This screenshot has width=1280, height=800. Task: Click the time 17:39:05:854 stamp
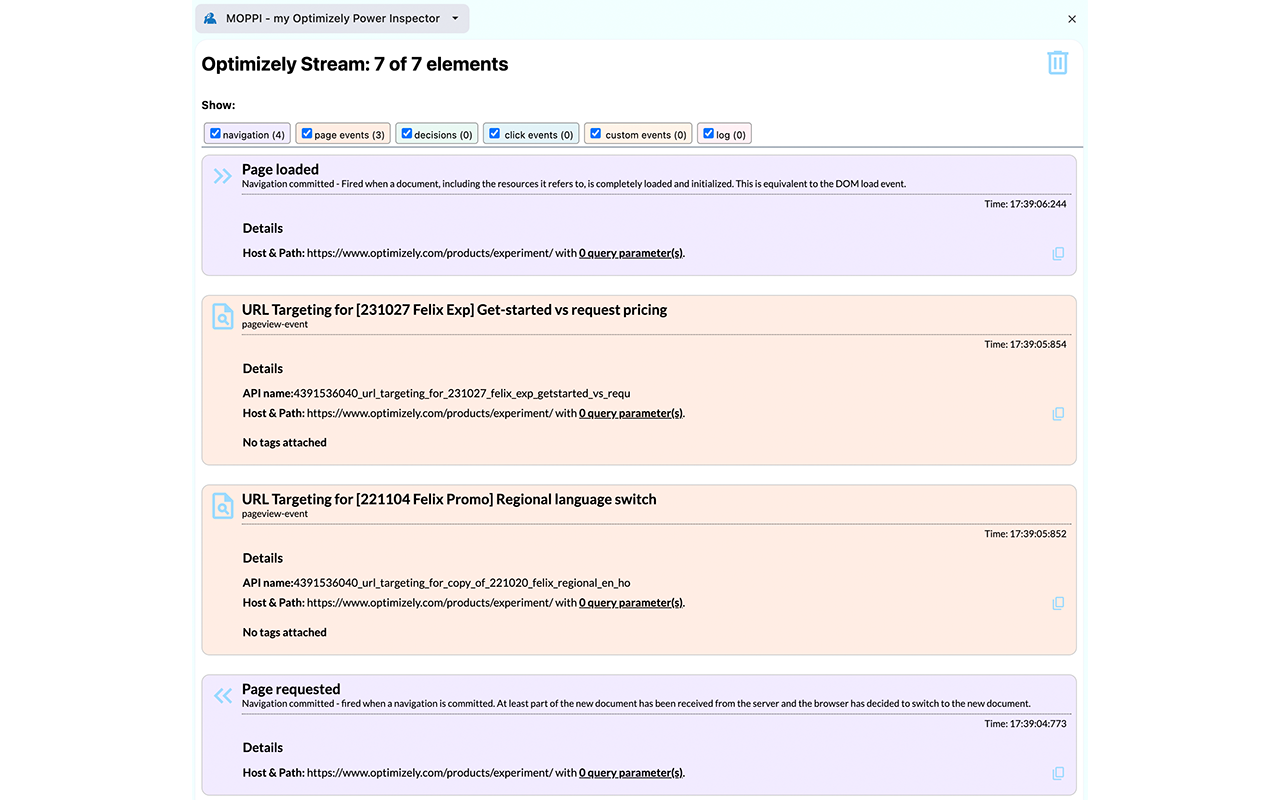1025,344
